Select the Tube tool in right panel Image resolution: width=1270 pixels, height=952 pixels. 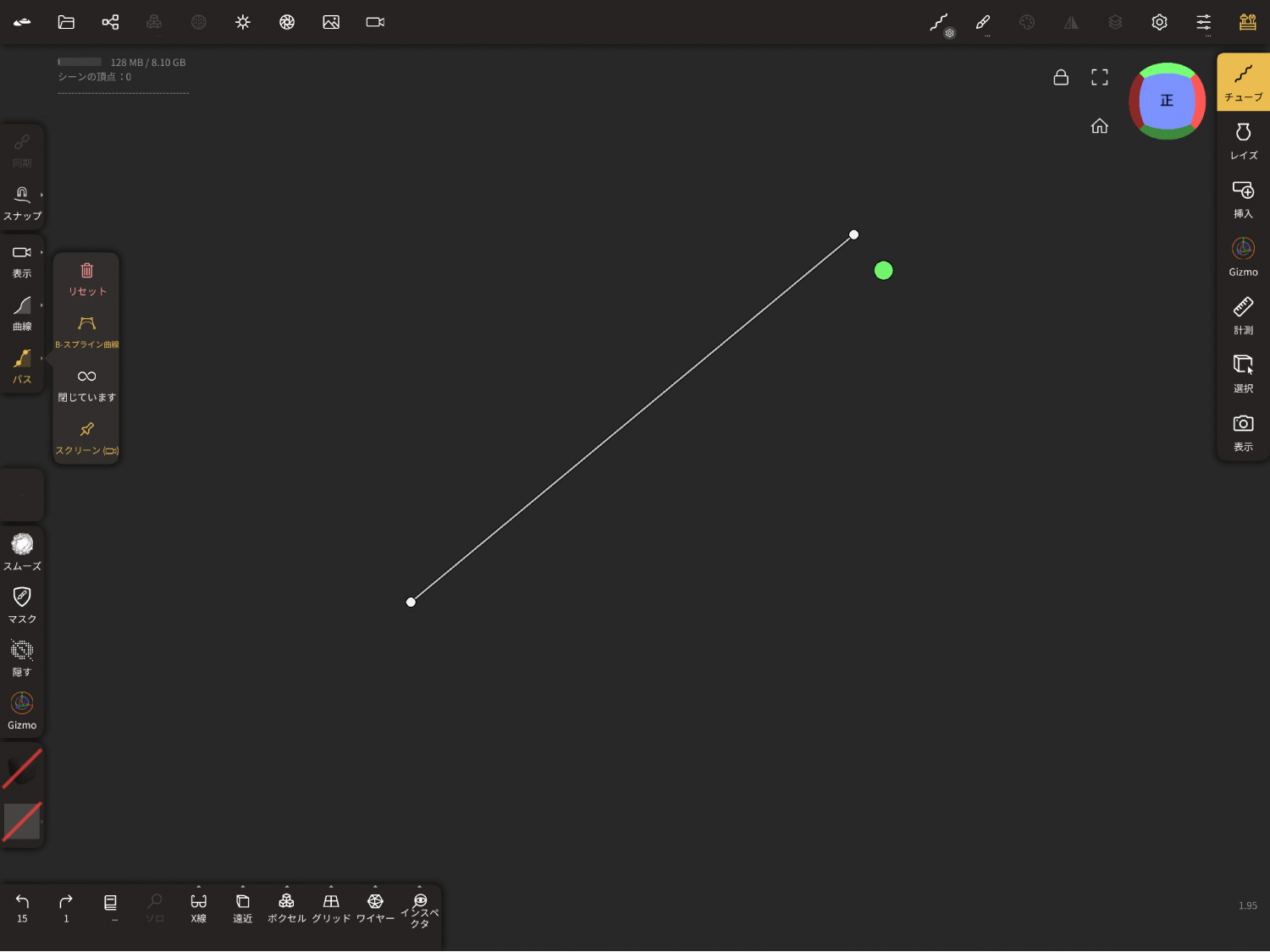[1243, 83]
